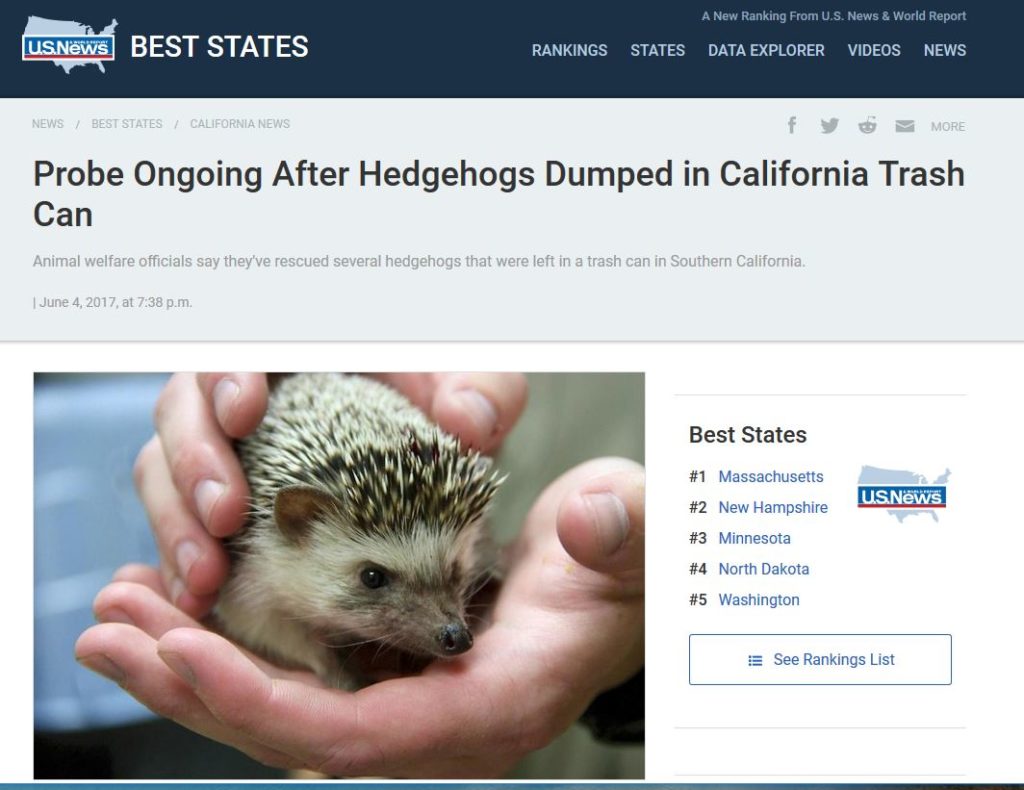The image size is (1024, 790).
Task: Open the States menu item
Action: click(x=658, y=50)
